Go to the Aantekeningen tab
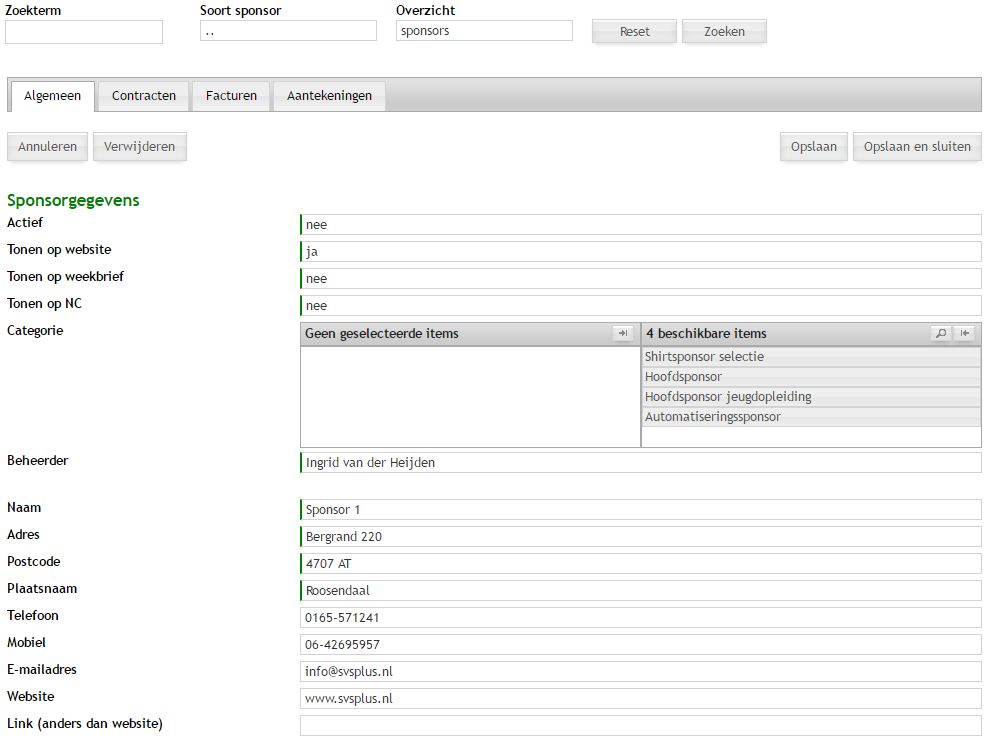This screenshot has height=745, width=989. point(329,96)
